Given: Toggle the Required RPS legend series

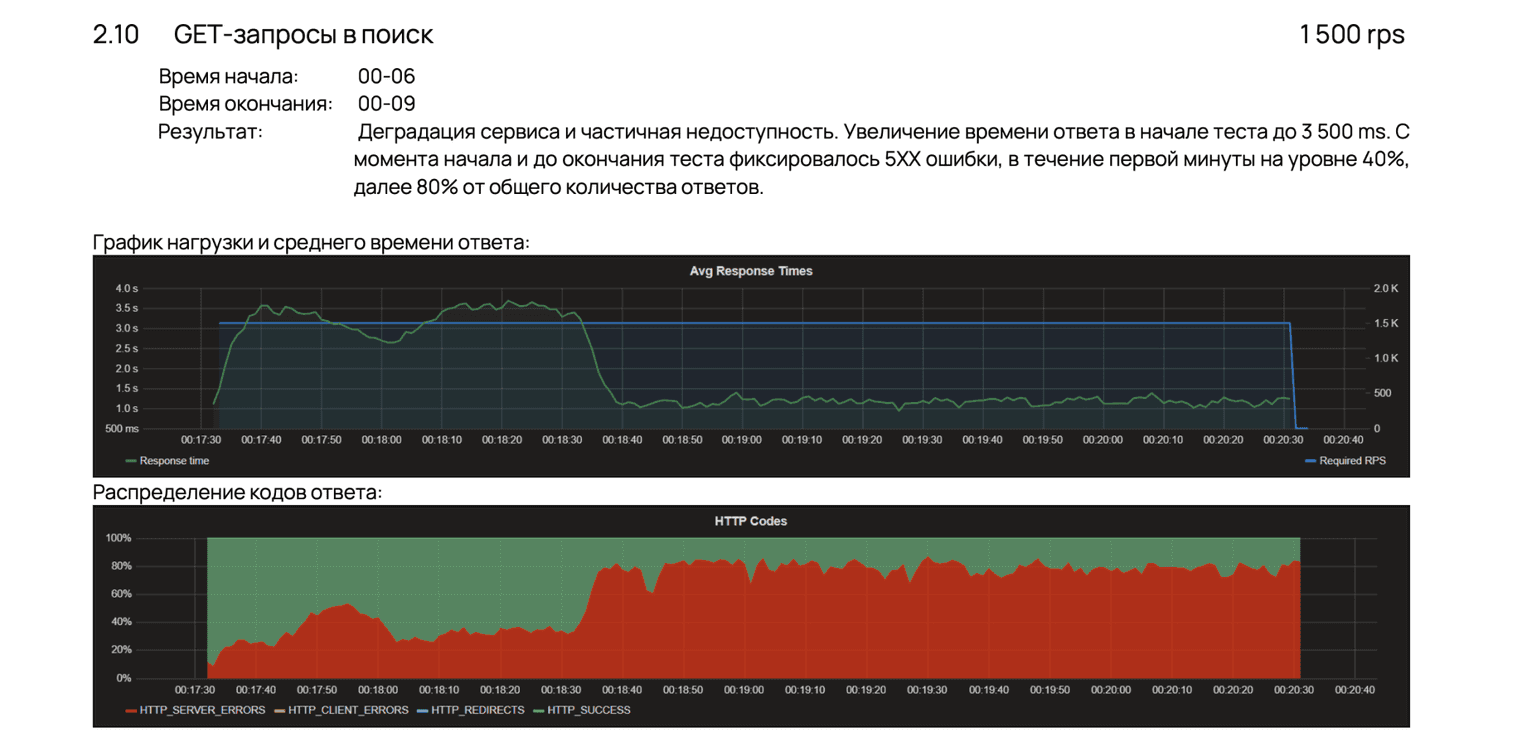Looking at the screenshot, I should [1352, 461].
